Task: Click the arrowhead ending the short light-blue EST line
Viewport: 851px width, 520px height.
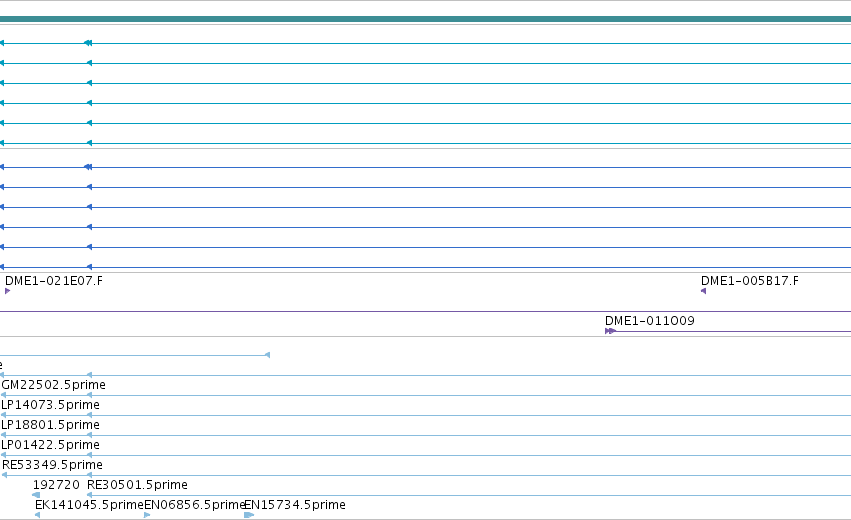Action: tap(268, 355)
